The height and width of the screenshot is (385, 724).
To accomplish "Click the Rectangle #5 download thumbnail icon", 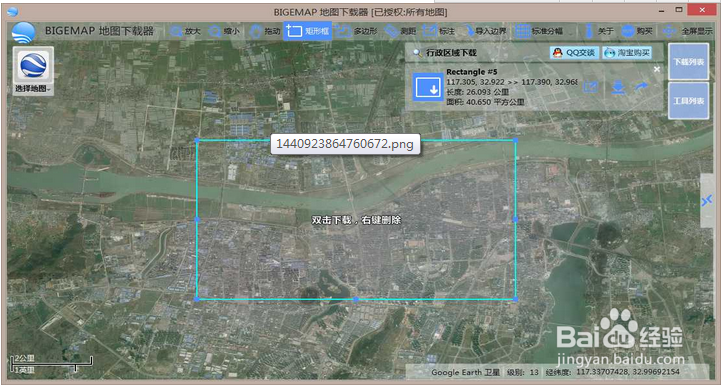I will click(x=428, y=87).
